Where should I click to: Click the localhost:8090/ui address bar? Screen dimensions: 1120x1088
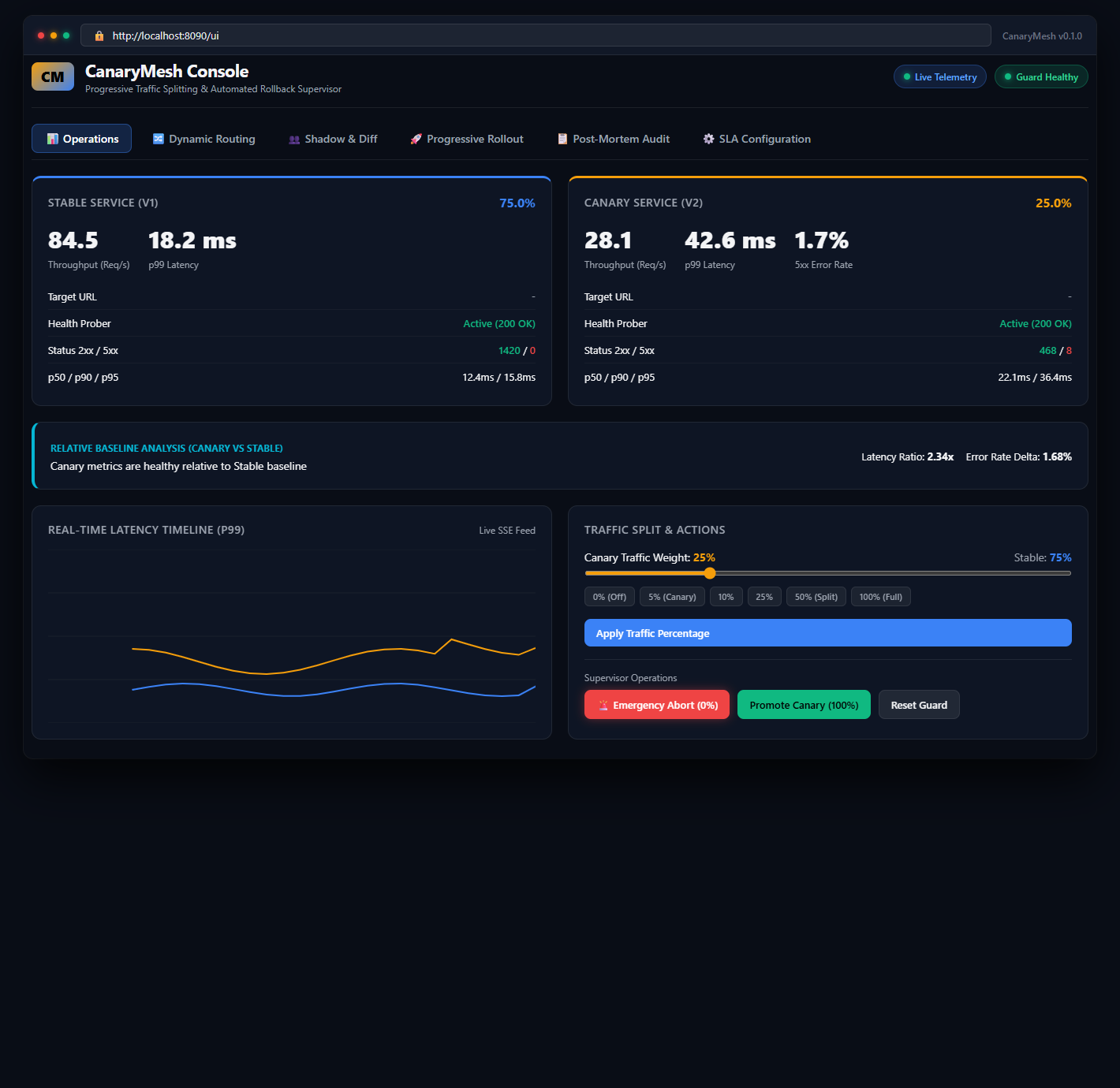pos(536,35)
